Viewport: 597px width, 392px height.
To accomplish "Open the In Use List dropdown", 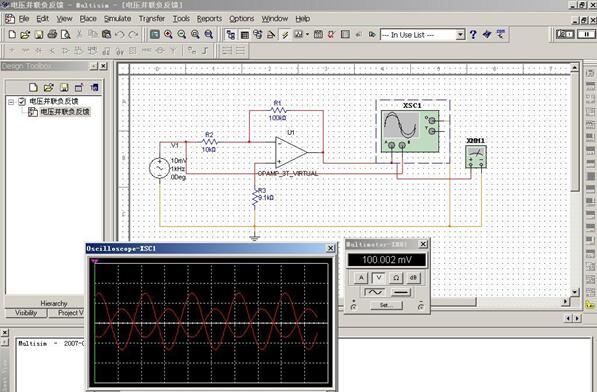I will tap(460, 35).
